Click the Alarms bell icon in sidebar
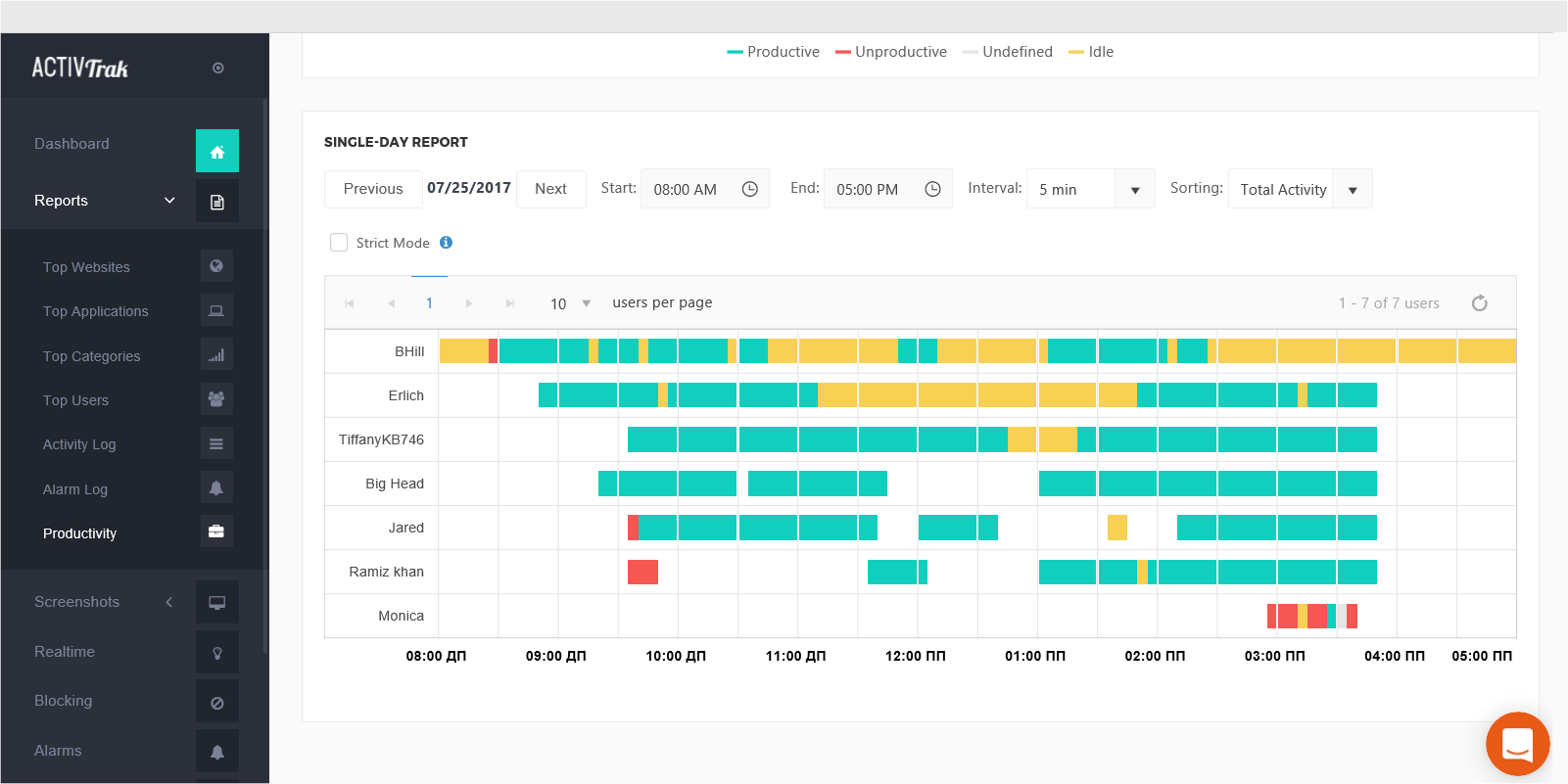The height and width of the screenshot is (784, 1568). click(x=217, y=752)
